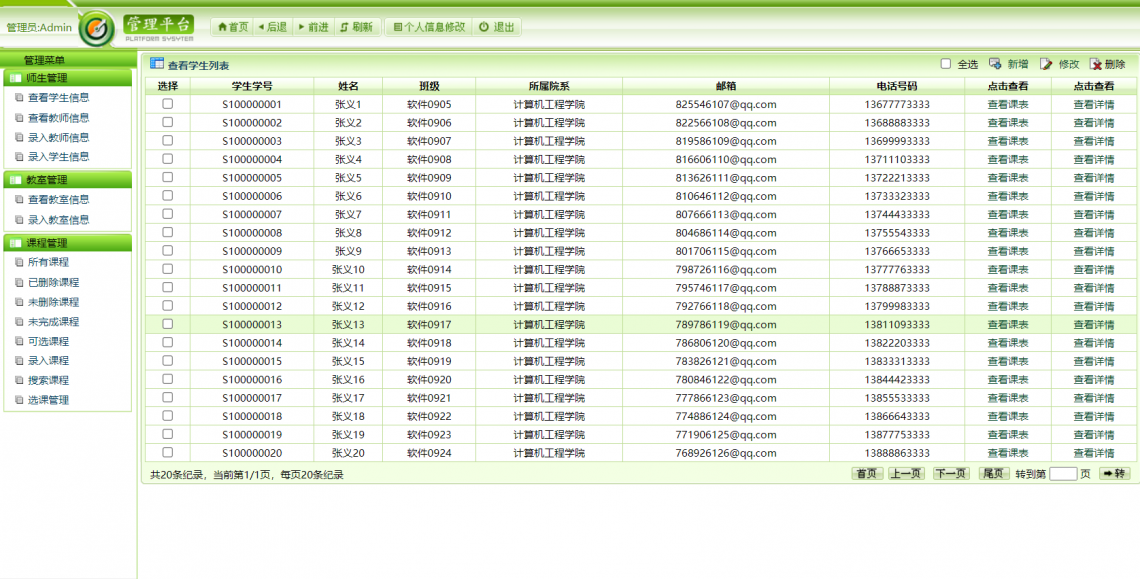Viewport: 1140px width, 579px height.
Task: Open the 录入学生信息 menu item
Action: [58, 156]
